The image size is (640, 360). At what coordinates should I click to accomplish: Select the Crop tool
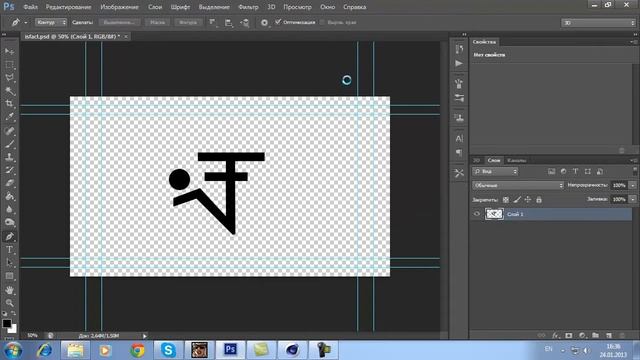(x=9, y=104)
